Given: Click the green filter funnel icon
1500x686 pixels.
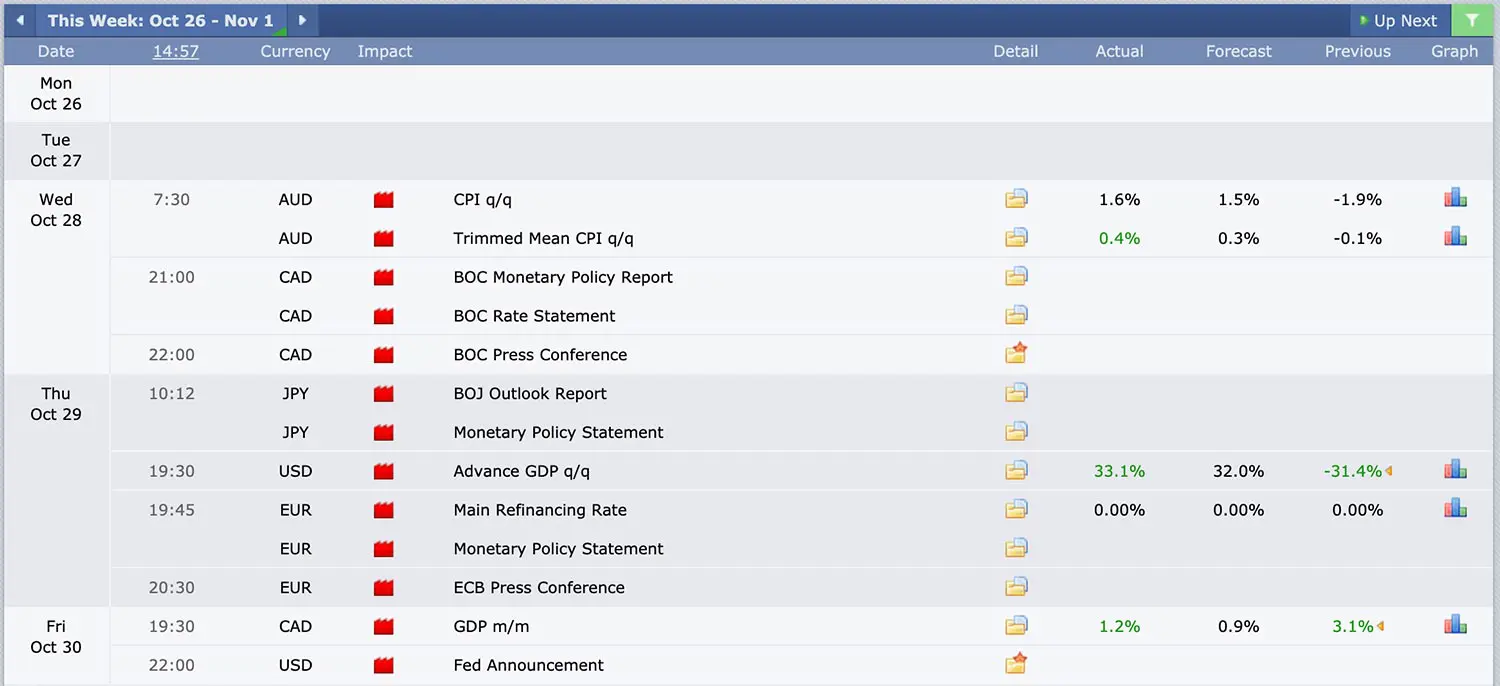Looking at the screenshot, I should [1471, 20].
